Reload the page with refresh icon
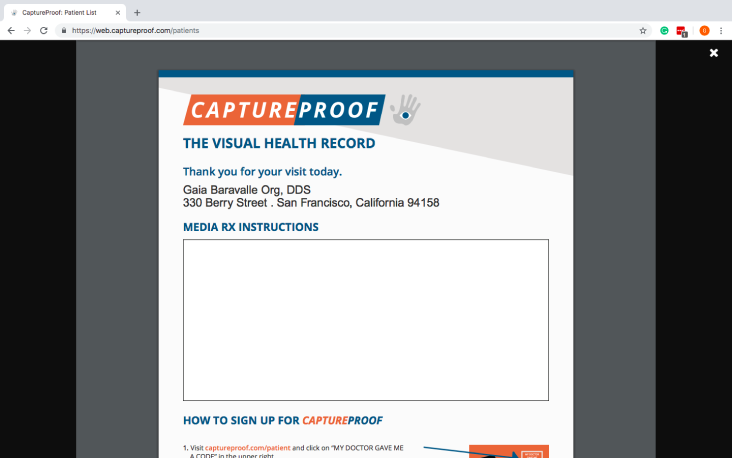The height and width of the screenshot is (458, 732). [44, 30]
